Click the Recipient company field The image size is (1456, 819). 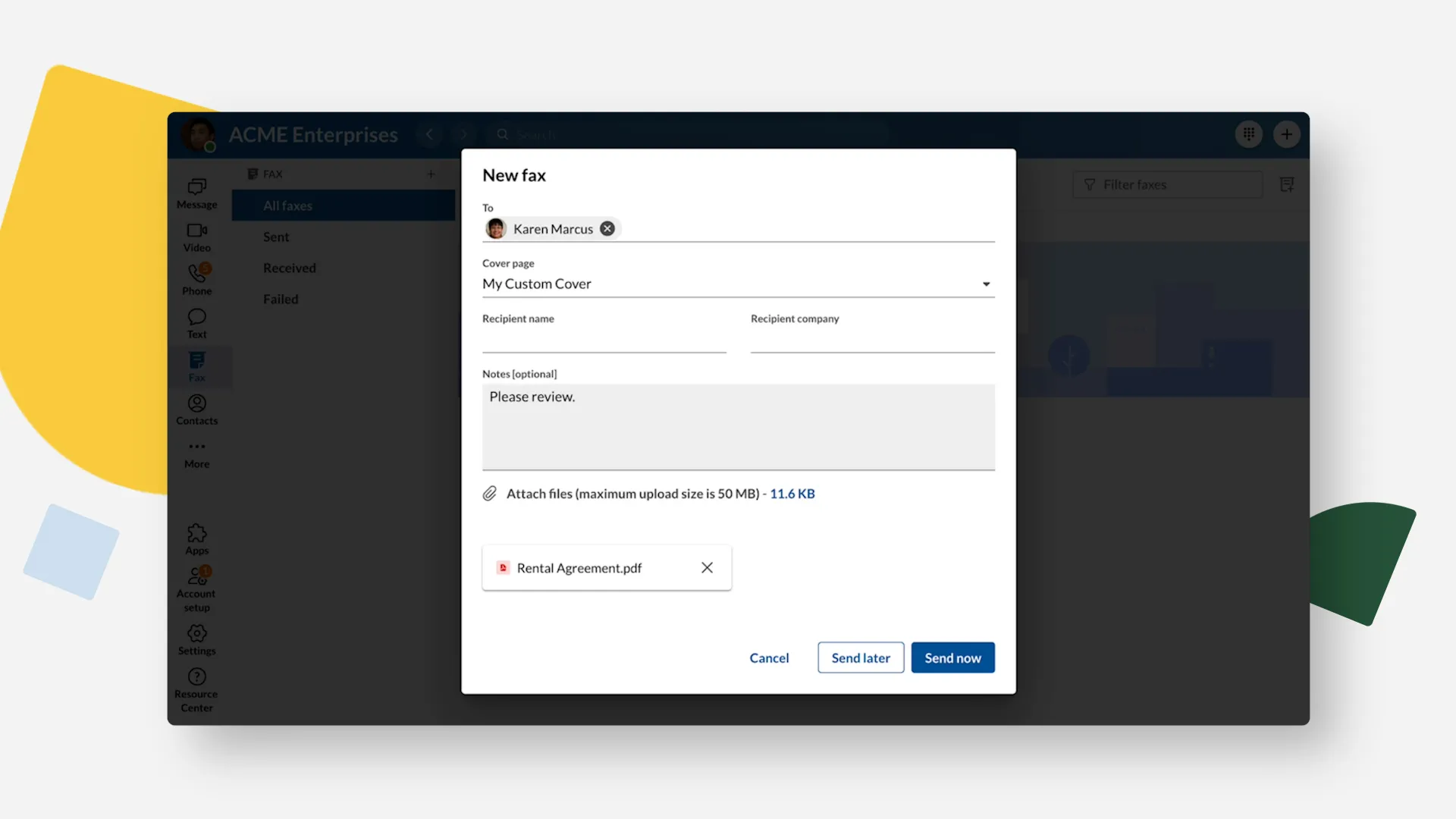click(x=872, y=340)
